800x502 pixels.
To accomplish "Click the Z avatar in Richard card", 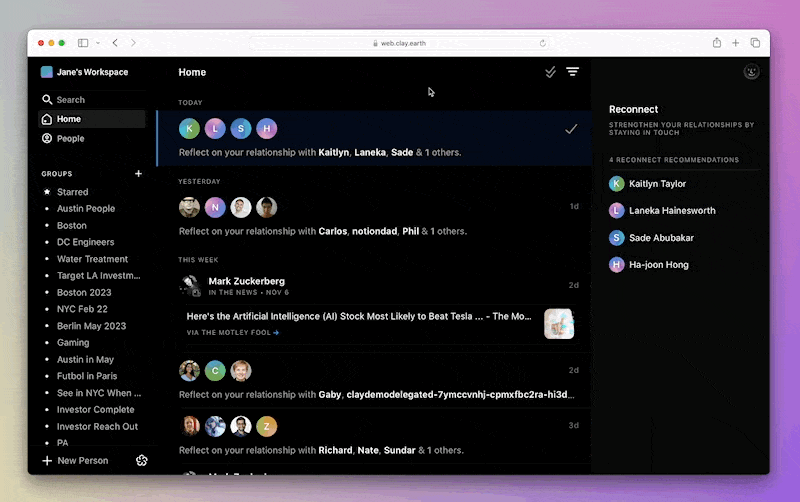I will 267,426.
